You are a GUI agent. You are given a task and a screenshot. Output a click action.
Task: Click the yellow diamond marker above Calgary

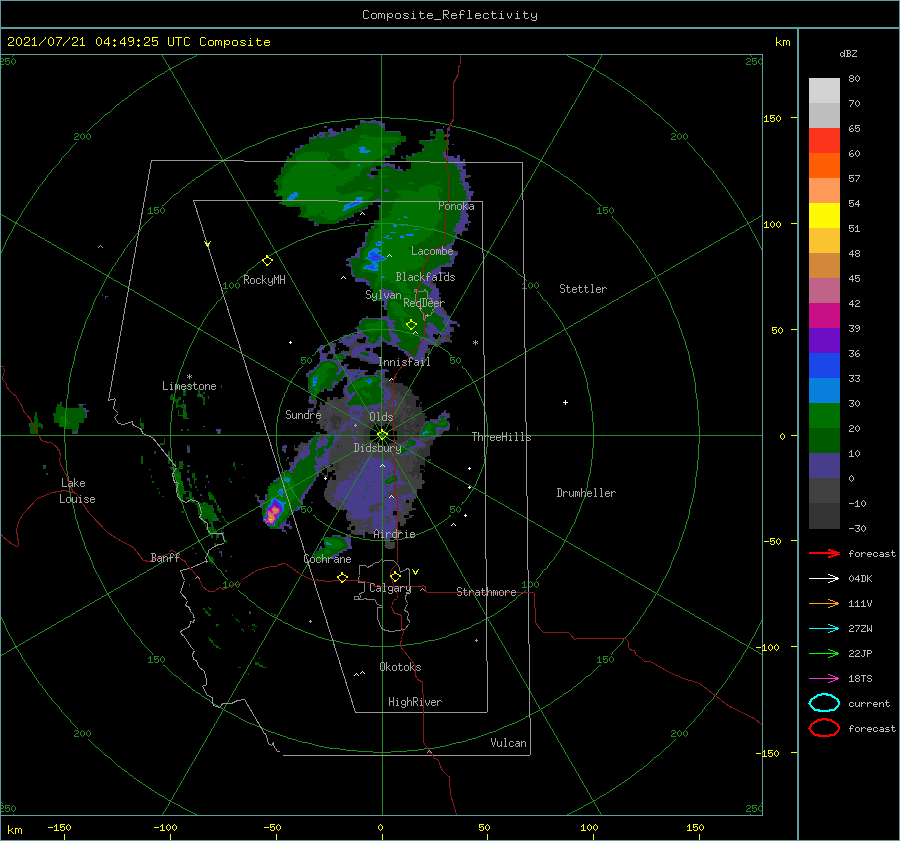[395, 576]
